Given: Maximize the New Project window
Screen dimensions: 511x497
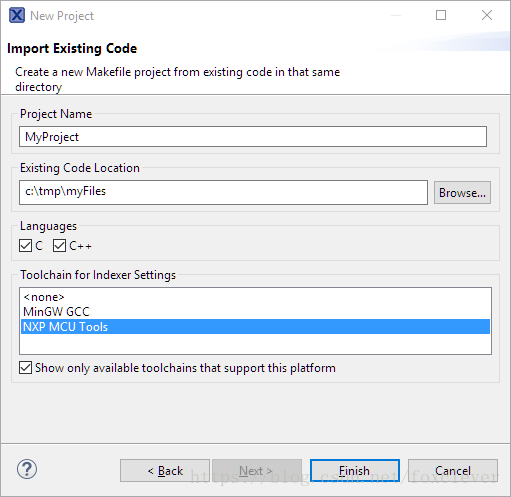Looking at the screenshot, I should tap(441, 15).
